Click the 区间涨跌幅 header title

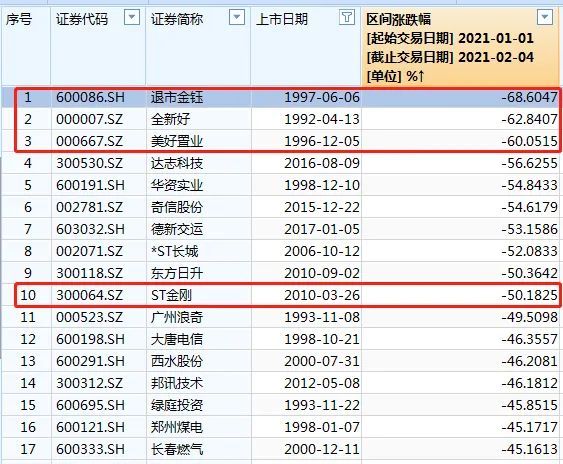(399, 19)
